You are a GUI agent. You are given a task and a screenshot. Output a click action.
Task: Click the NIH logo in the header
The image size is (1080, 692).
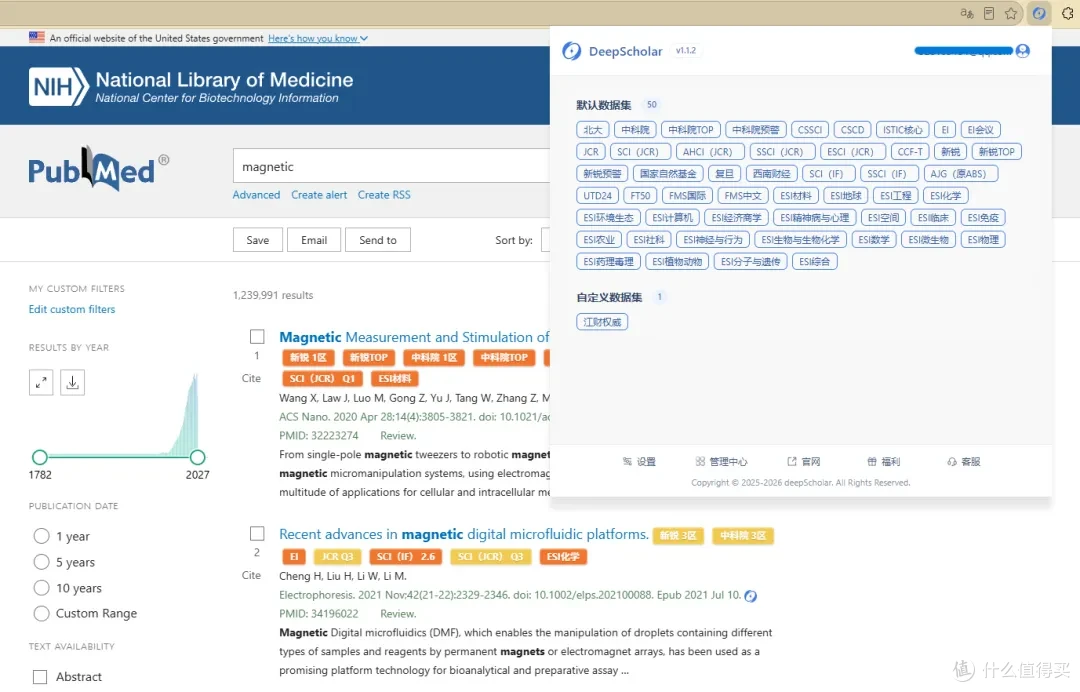[59, 87]
